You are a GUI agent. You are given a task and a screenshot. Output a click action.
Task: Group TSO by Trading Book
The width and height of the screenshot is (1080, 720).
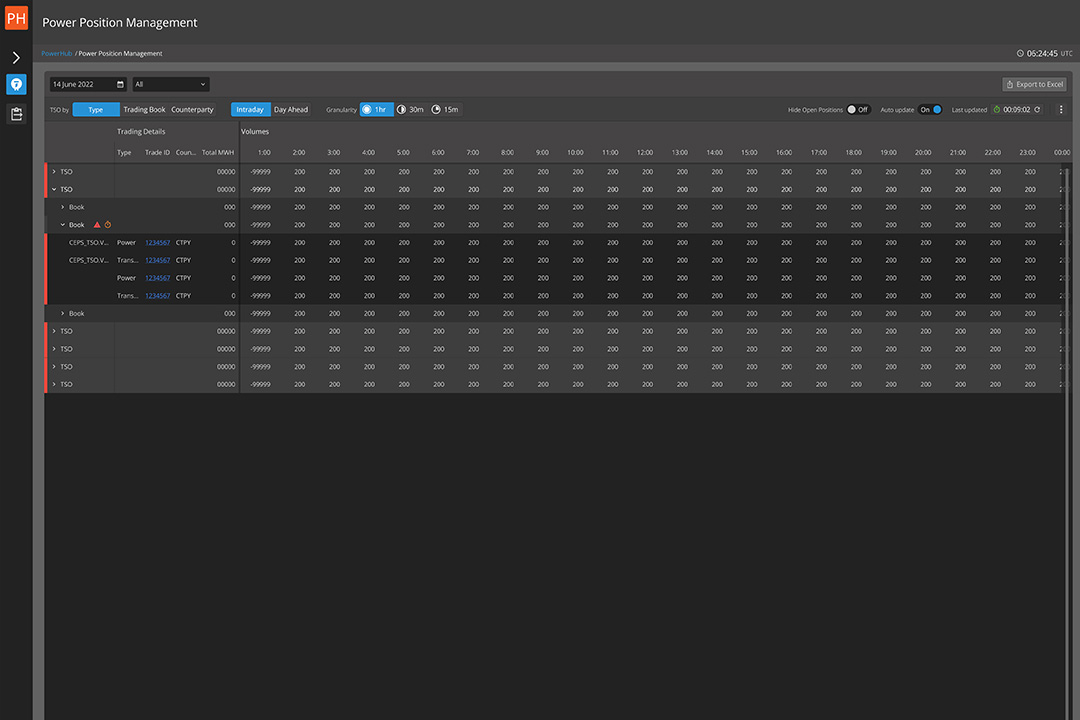tap(144, 110)
